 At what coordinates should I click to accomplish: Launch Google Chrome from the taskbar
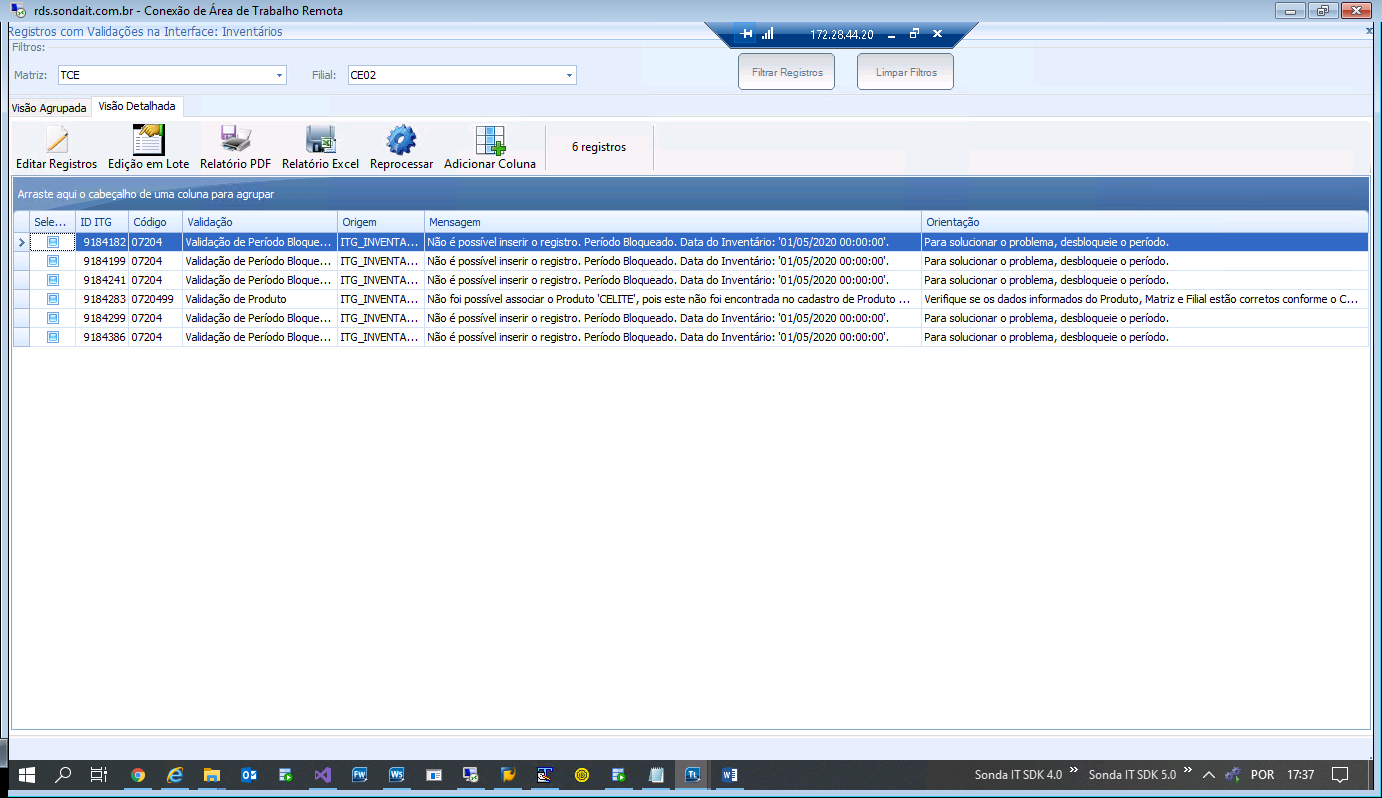[x=138, y=774]
